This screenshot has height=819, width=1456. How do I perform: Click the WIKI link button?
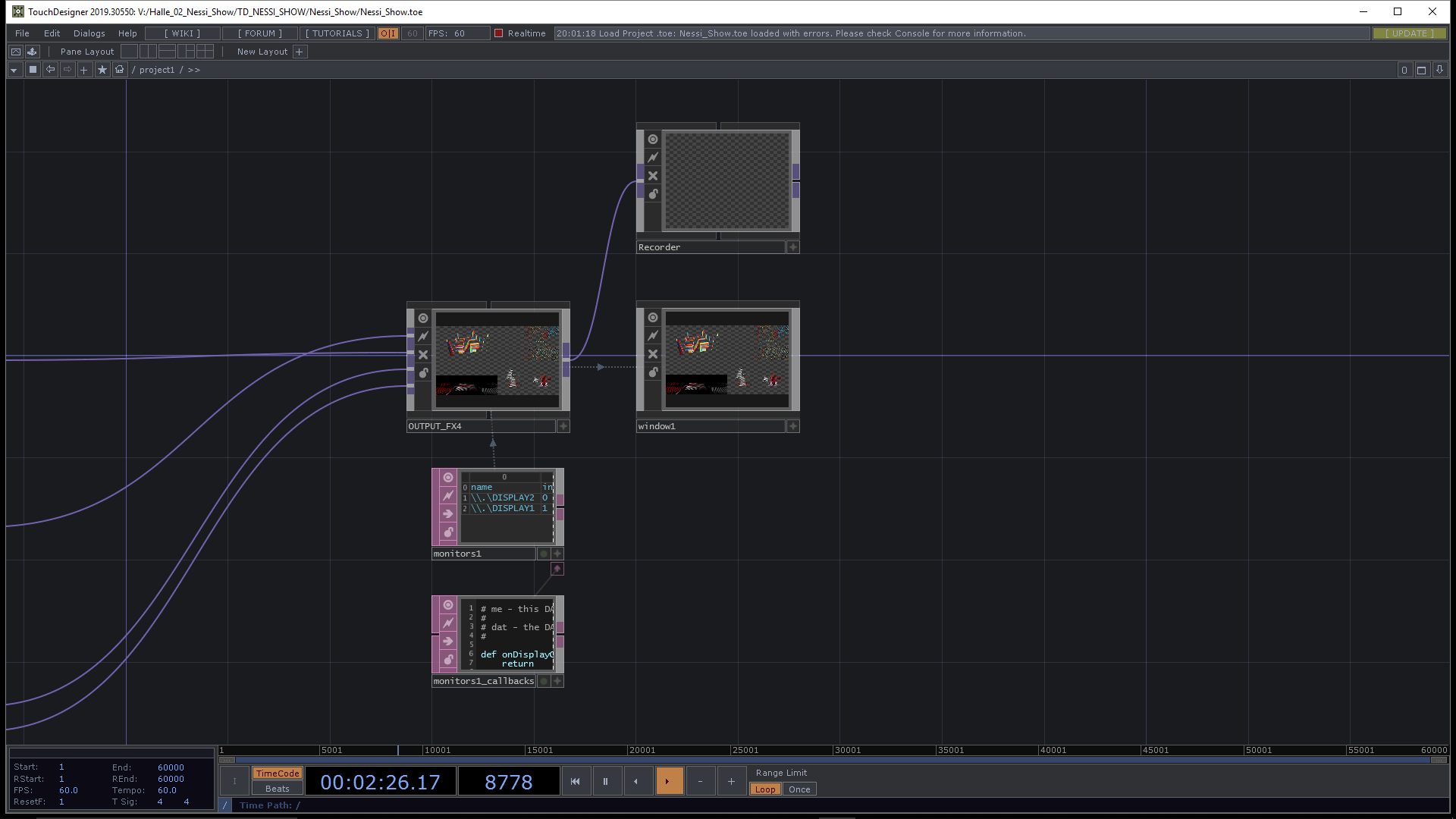182,33
